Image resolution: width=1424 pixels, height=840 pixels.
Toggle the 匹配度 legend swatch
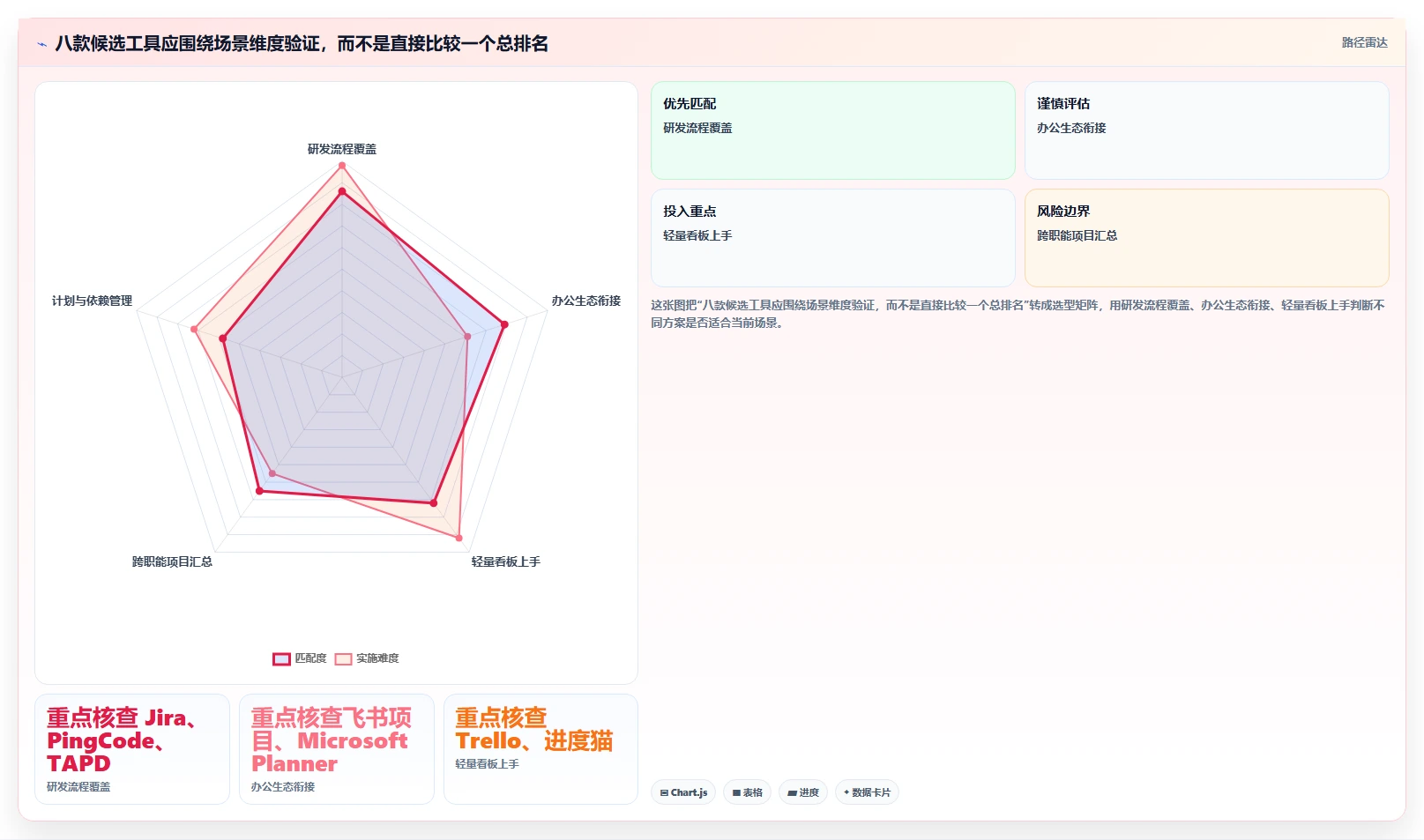click(x=281, y=658)
